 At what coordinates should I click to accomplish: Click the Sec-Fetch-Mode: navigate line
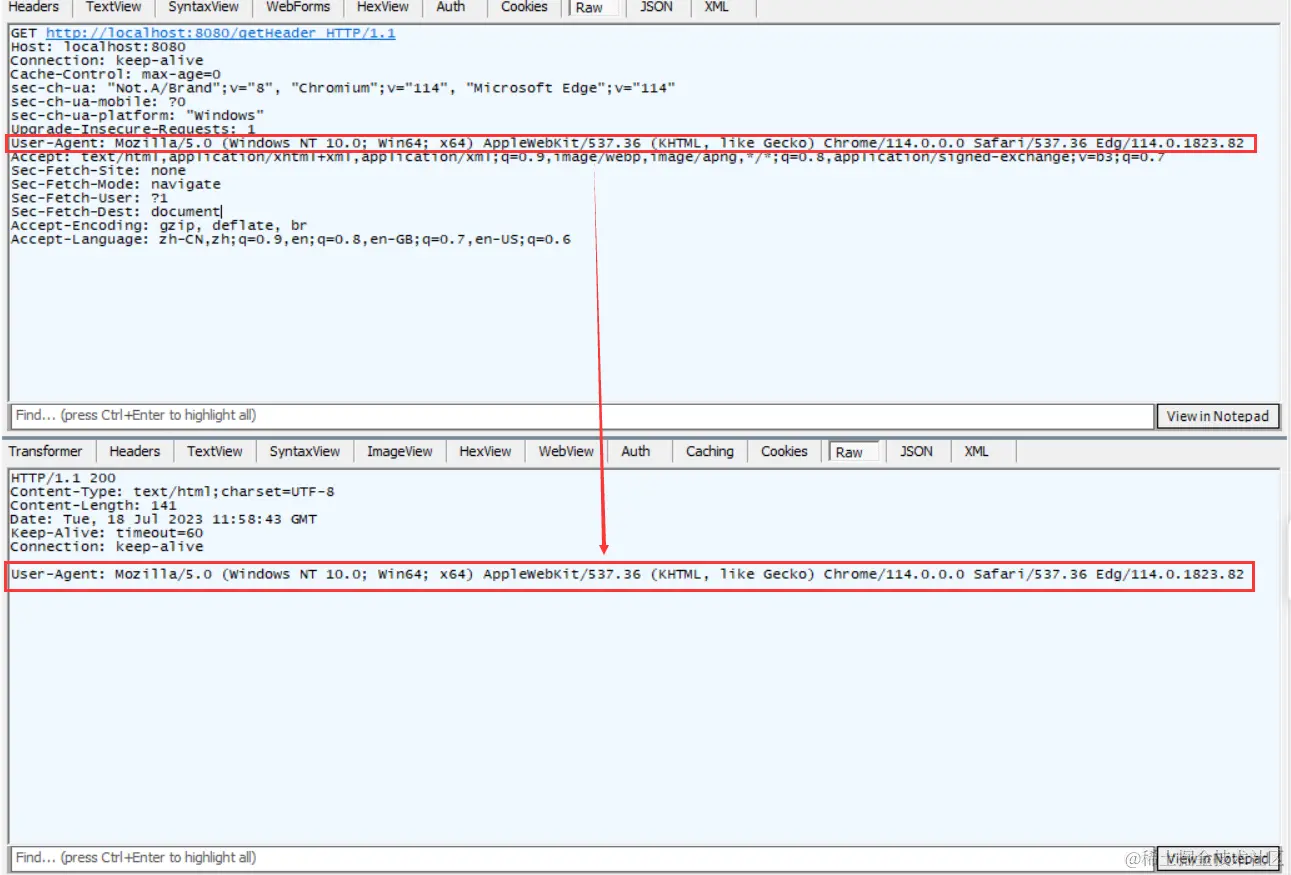pyautogui.click(x=115, y=185)
